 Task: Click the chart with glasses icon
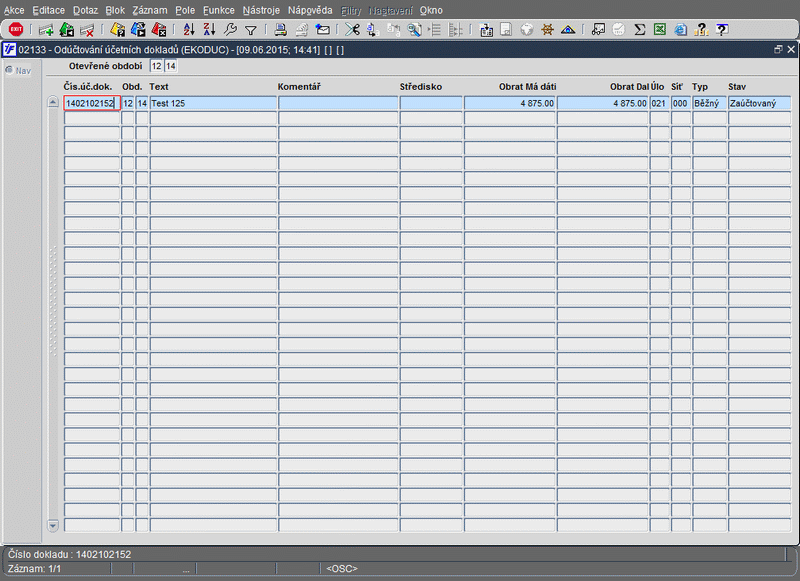click(598, 30)
